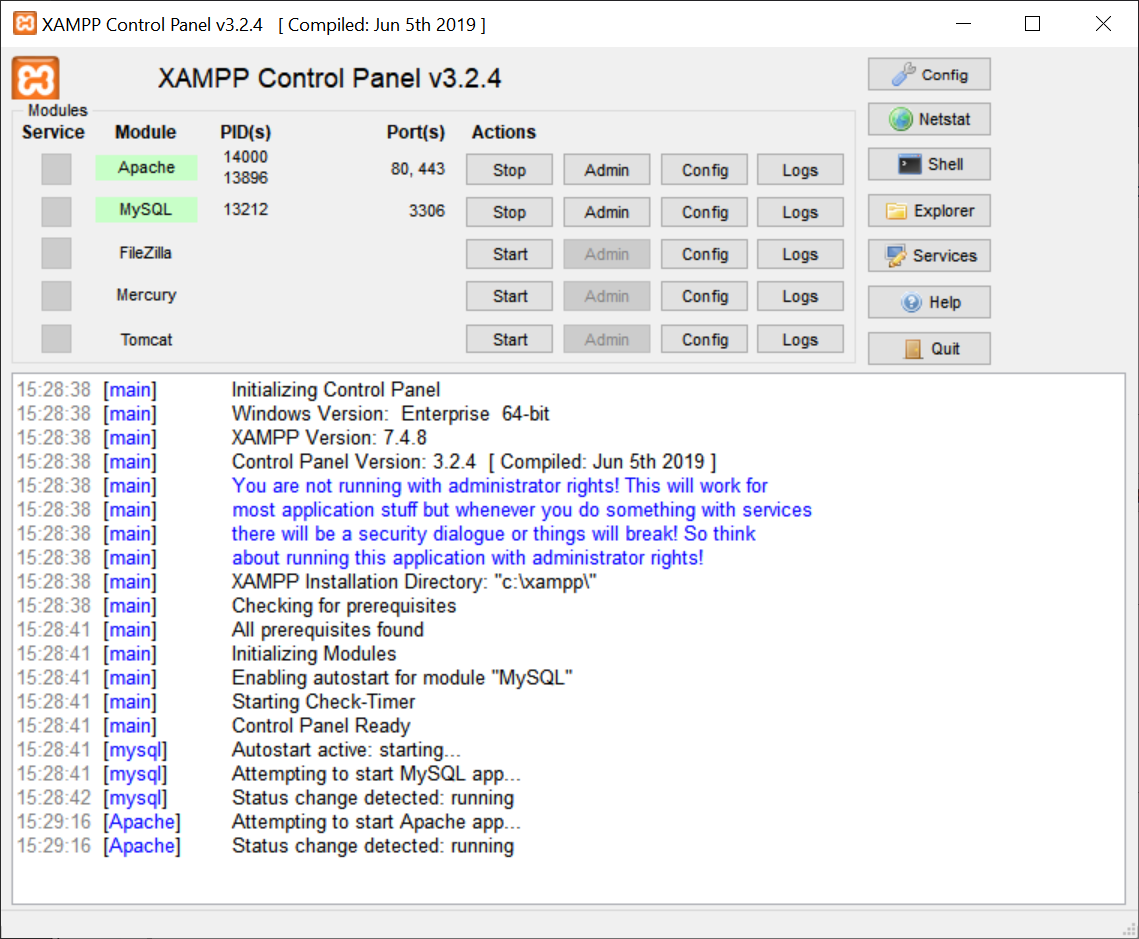The height and width of the screenshot is (939, 1139).
Task: Click the green MySQL module label
Action: click(x=146, y=210)
